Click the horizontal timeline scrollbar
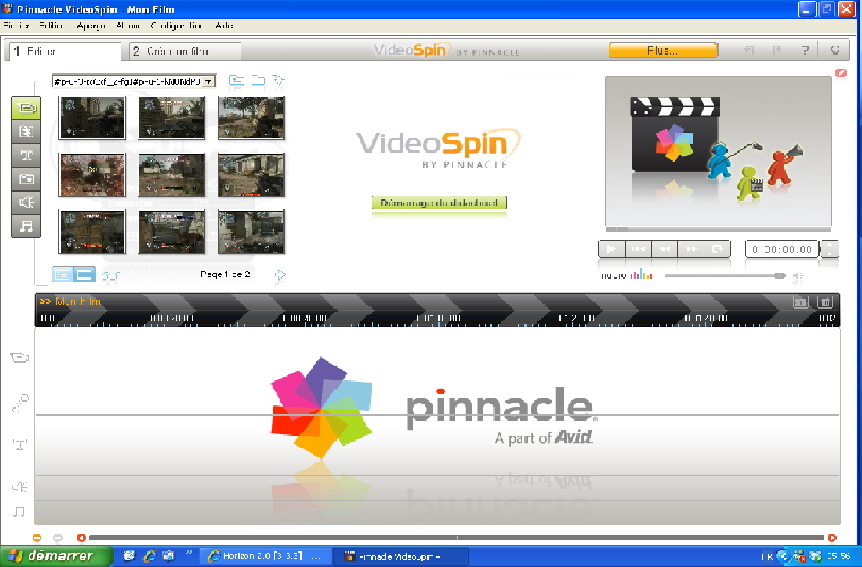 tap(456, 537)
